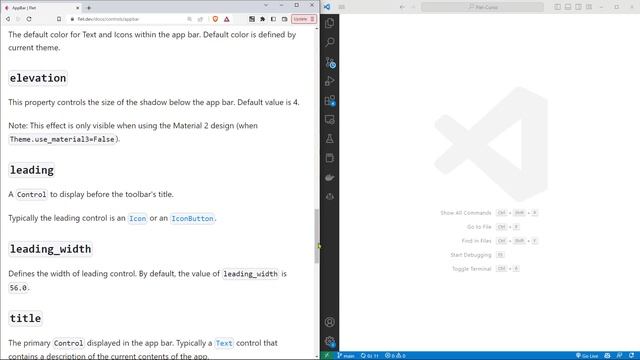640x360 pixels.
Task: Open the browser wallet icon
Action: point(284,19)
